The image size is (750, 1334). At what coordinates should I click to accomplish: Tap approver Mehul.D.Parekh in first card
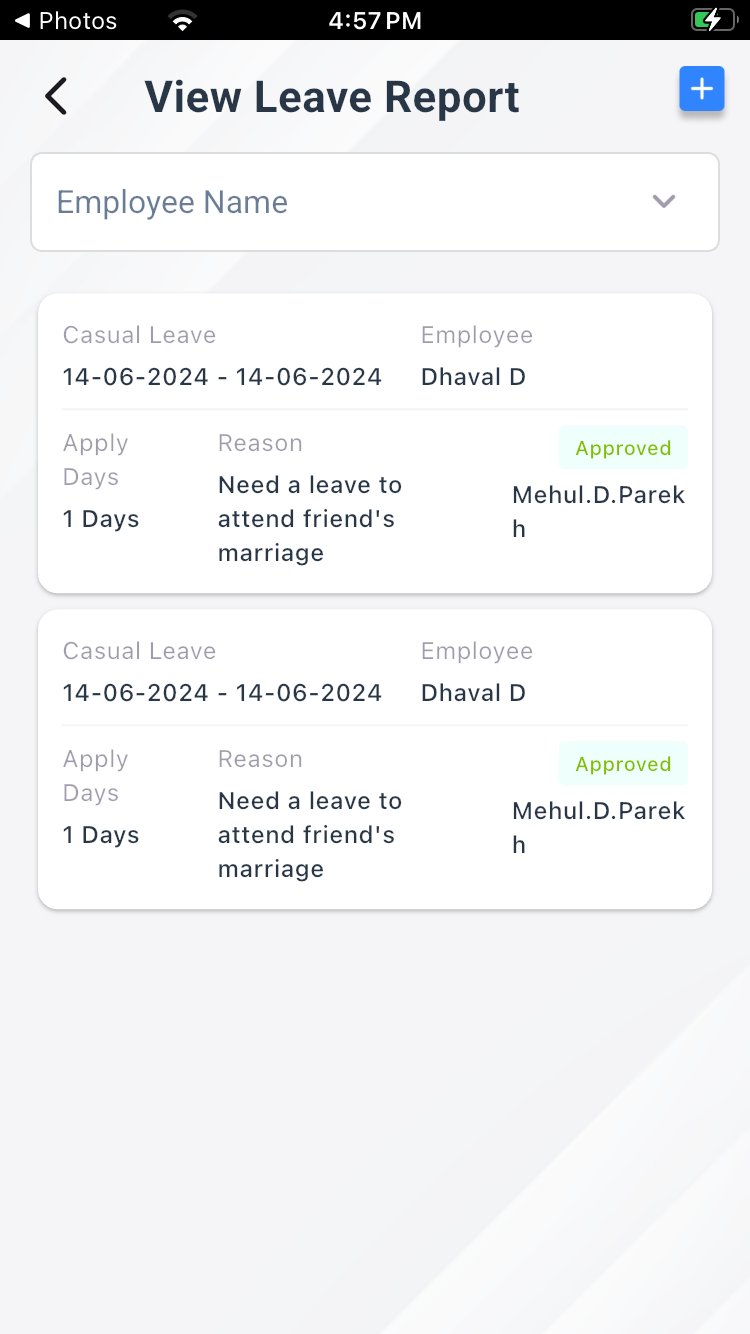598,511
